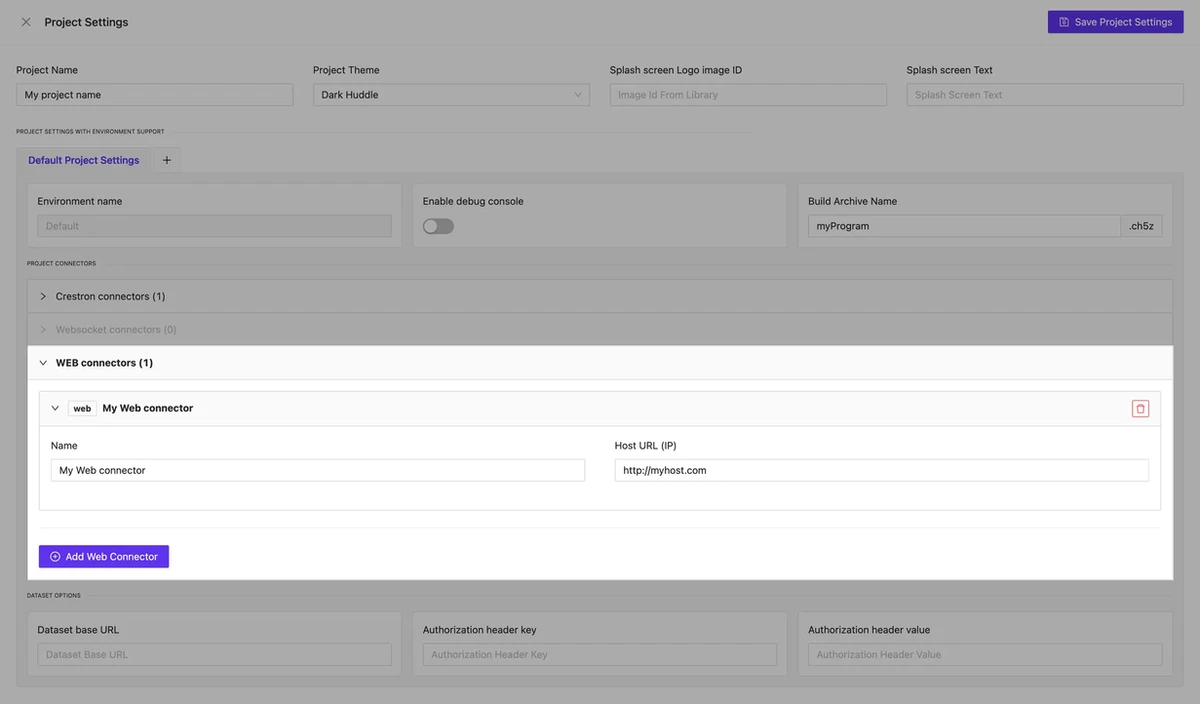Click the Splash screen Logo image ID field
1200x704 pixels.
click(x=747, y=94)
